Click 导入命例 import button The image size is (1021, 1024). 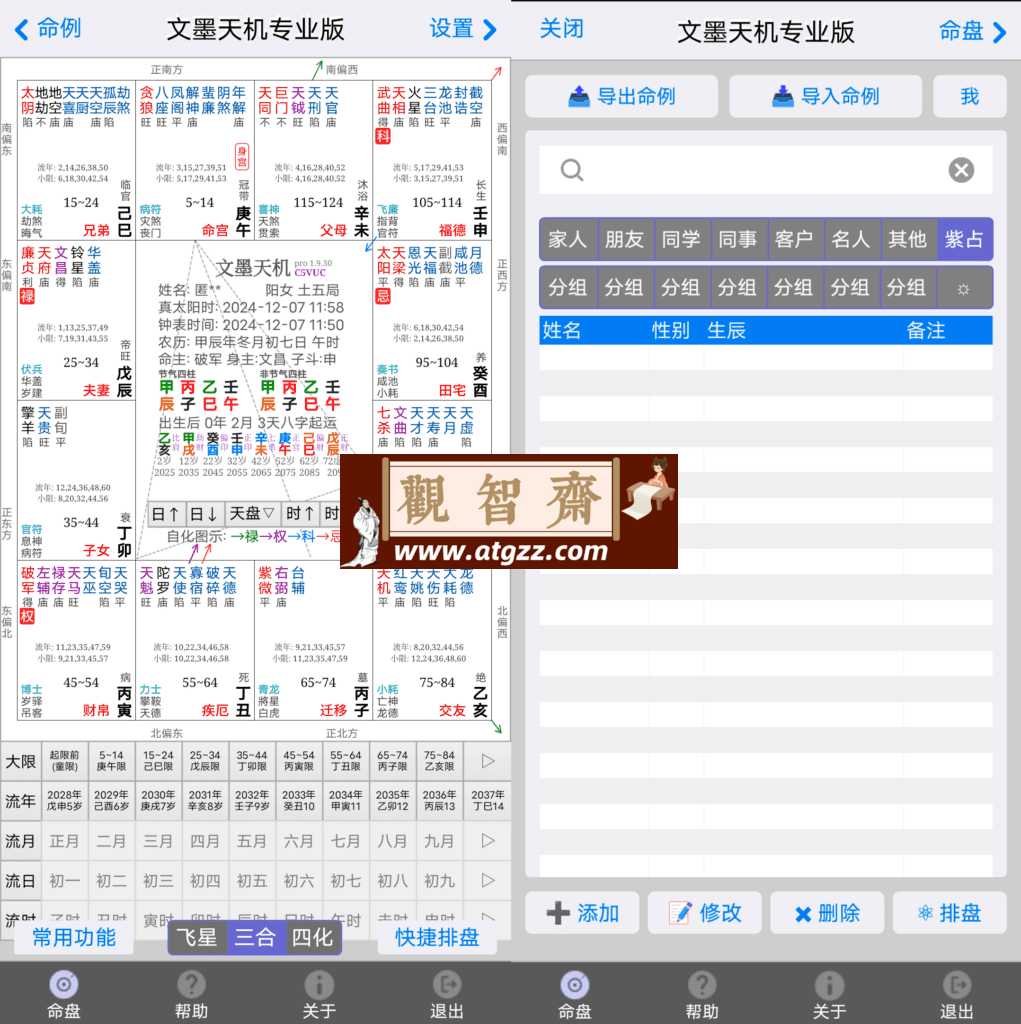[x=825, y=96]
